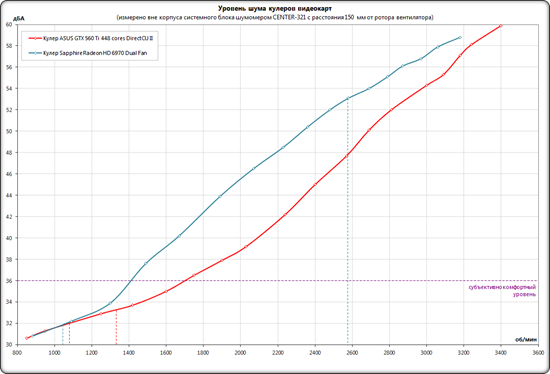Click the "1400" horizontal axis label
Screen dimensions: 550x374
click(x=128, y=352)
